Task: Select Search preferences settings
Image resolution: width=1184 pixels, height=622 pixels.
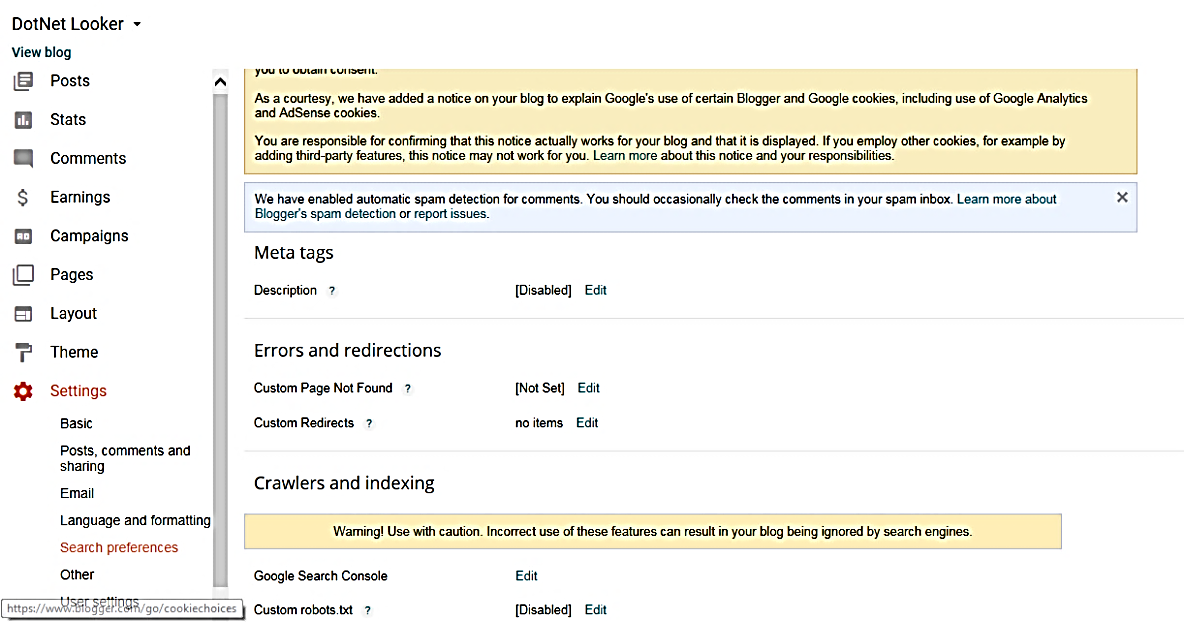Action: click(x=119, y=547)
